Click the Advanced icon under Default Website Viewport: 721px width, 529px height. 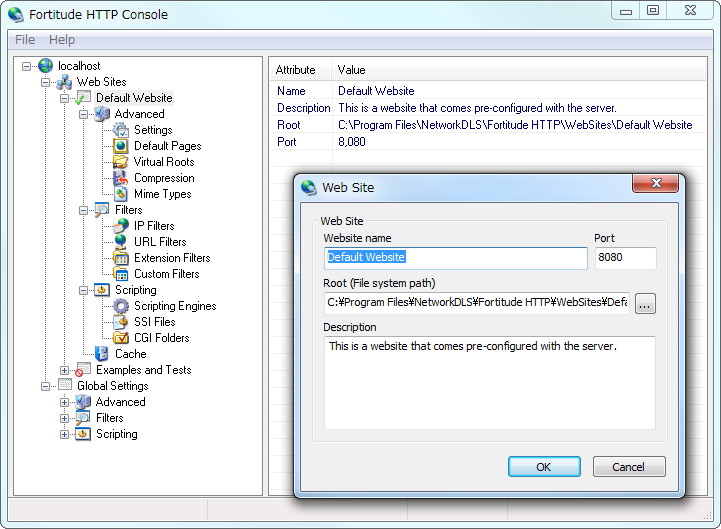102,114
